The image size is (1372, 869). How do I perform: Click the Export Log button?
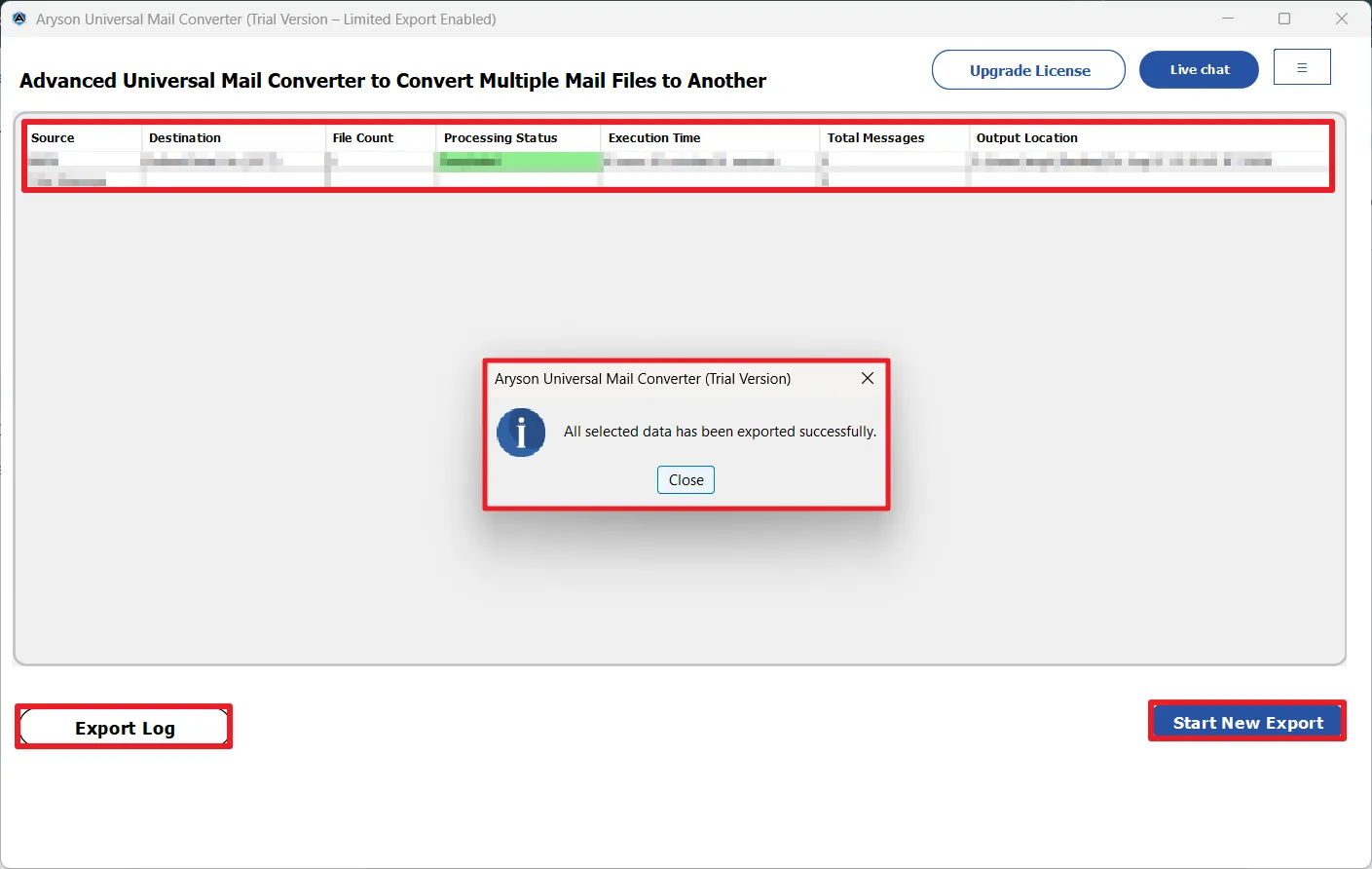click(125, 728)
